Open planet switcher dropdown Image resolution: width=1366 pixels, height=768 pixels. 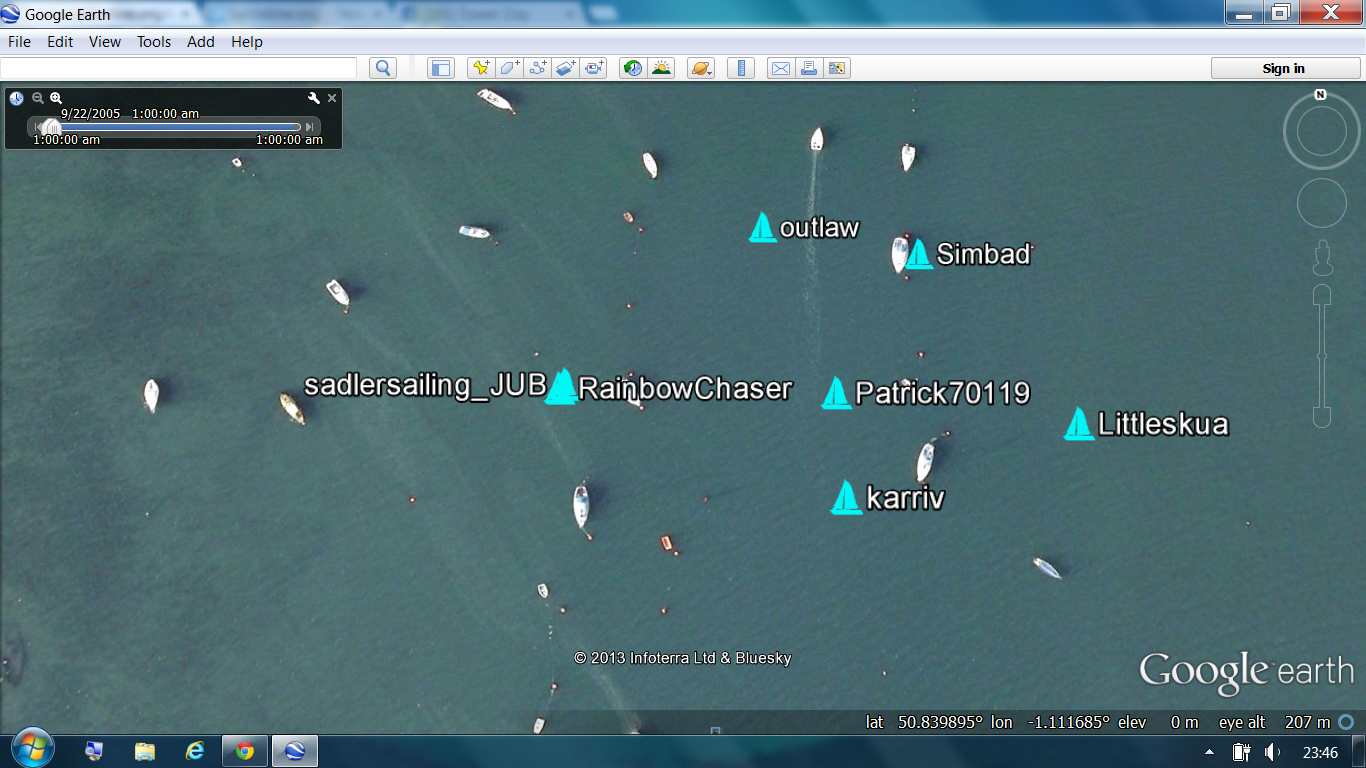[701, 68]
